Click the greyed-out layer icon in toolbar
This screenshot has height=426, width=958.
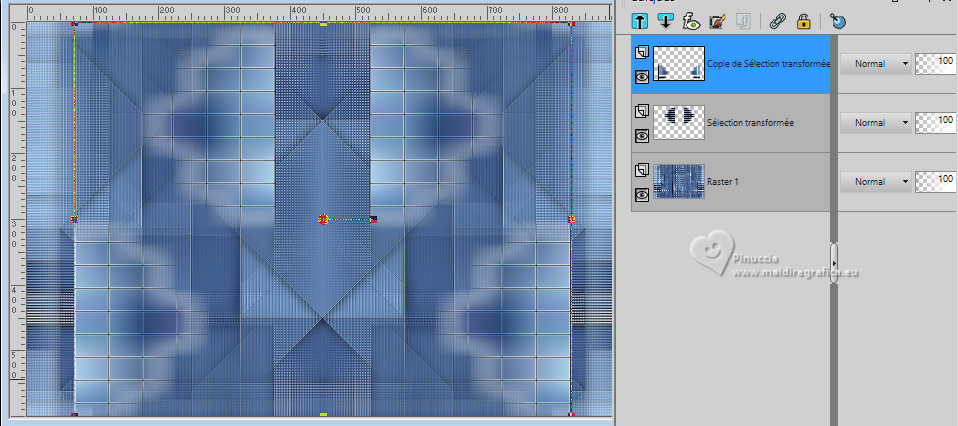pos(743,21)
